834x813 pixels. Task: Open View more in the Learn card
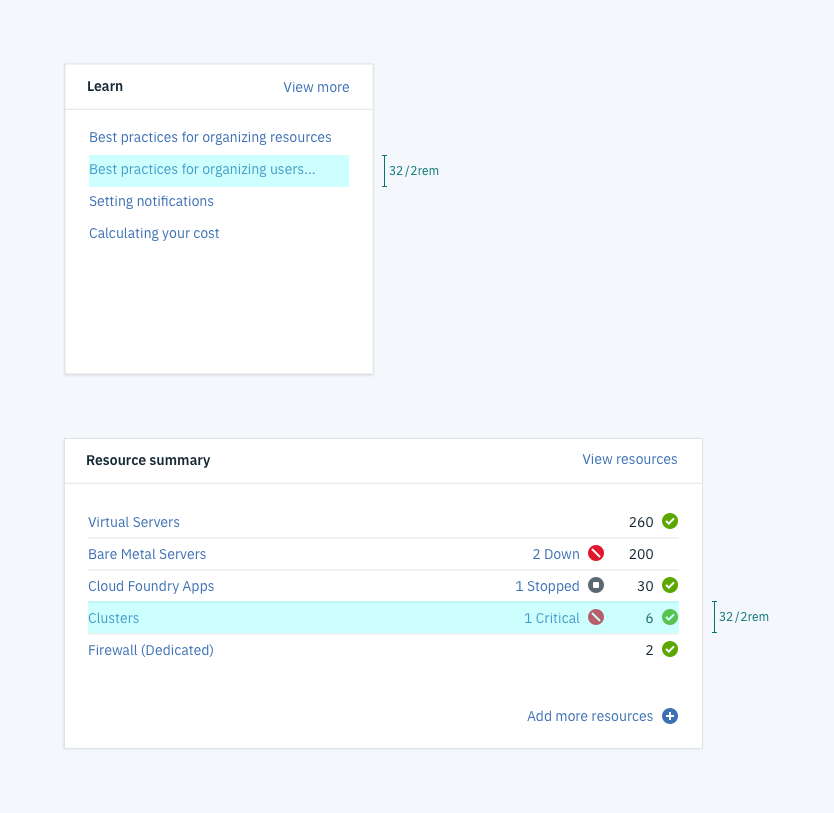point(316,87)
